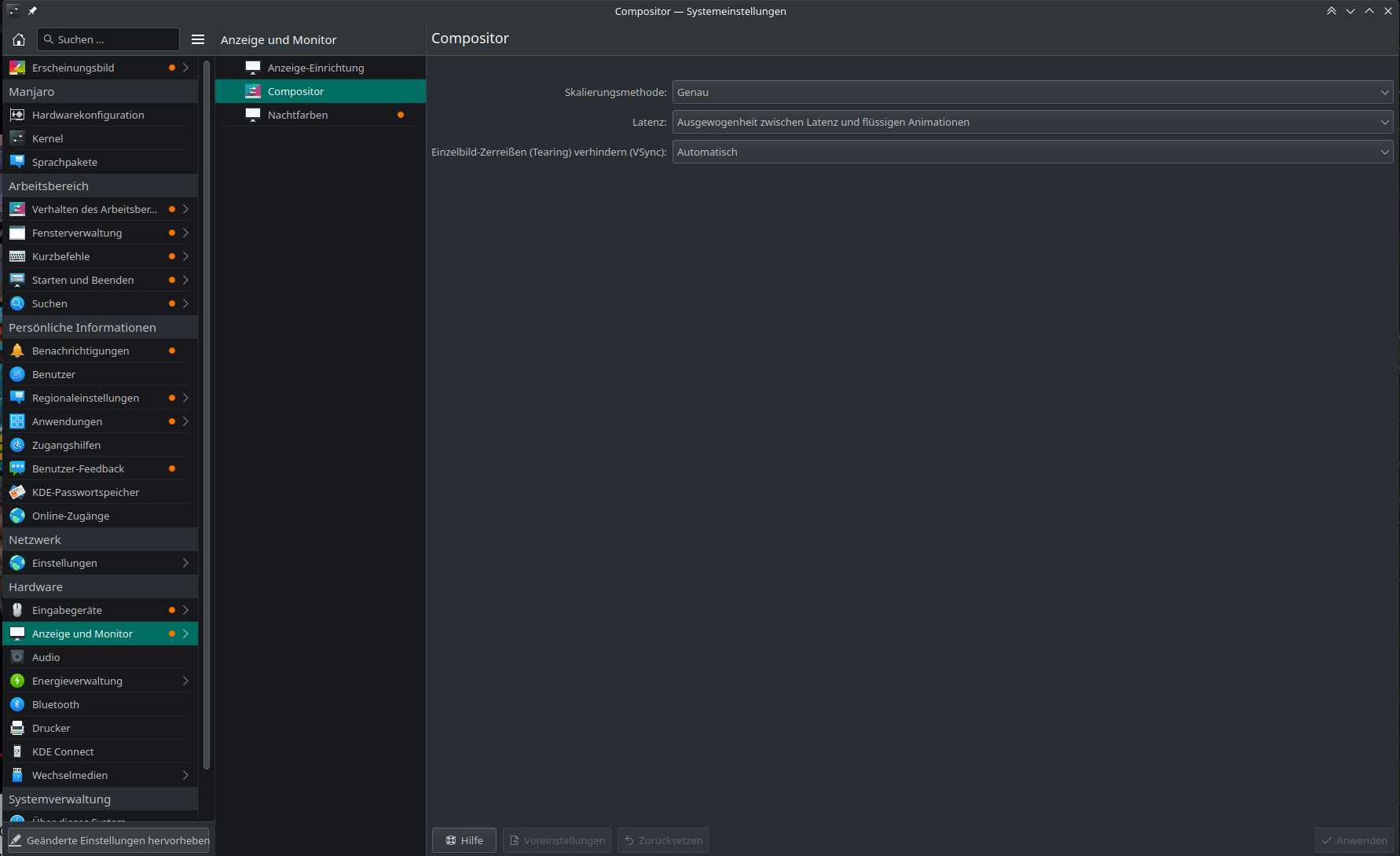Screen dimensions: 1400x856
Task: Select the Compositor entry in the submenu
Action: point(321,91)
